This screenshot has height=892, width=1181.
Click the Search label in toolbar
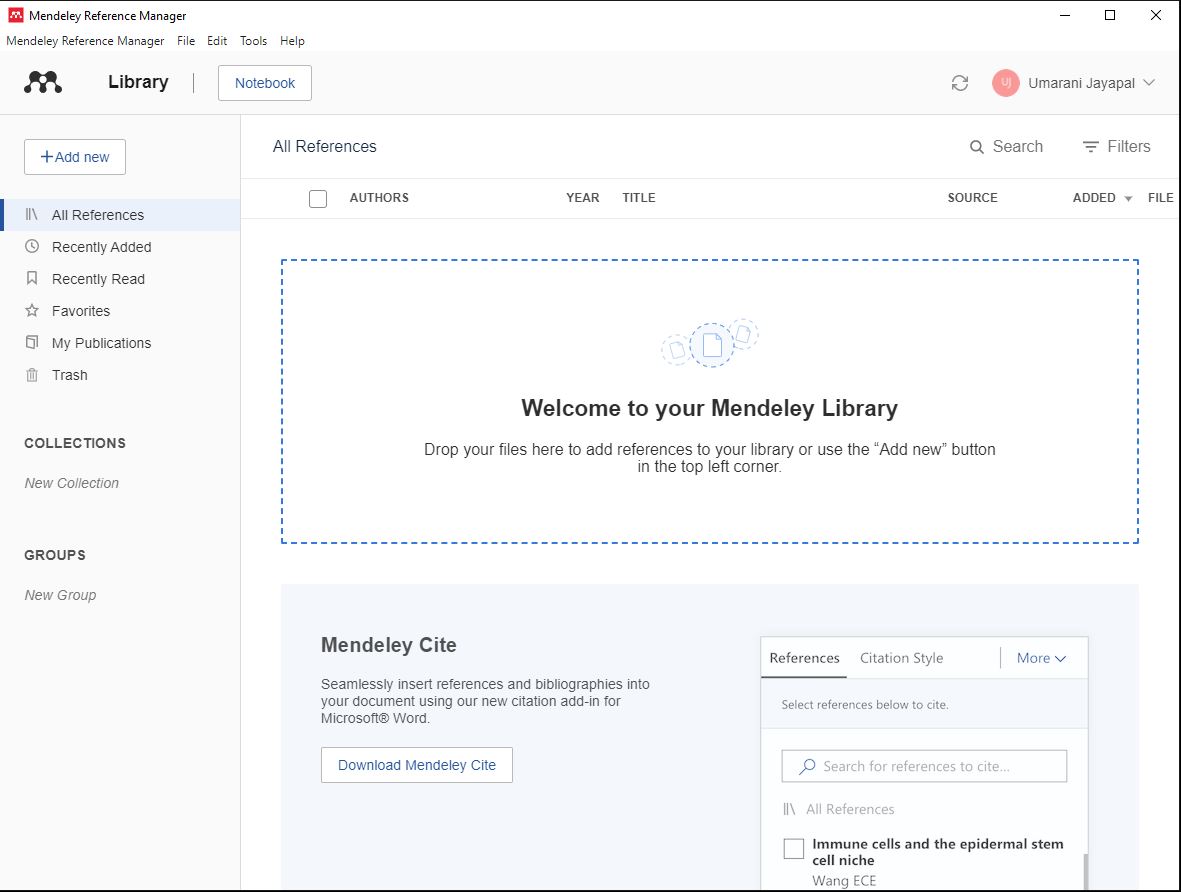coord(1018,147)
